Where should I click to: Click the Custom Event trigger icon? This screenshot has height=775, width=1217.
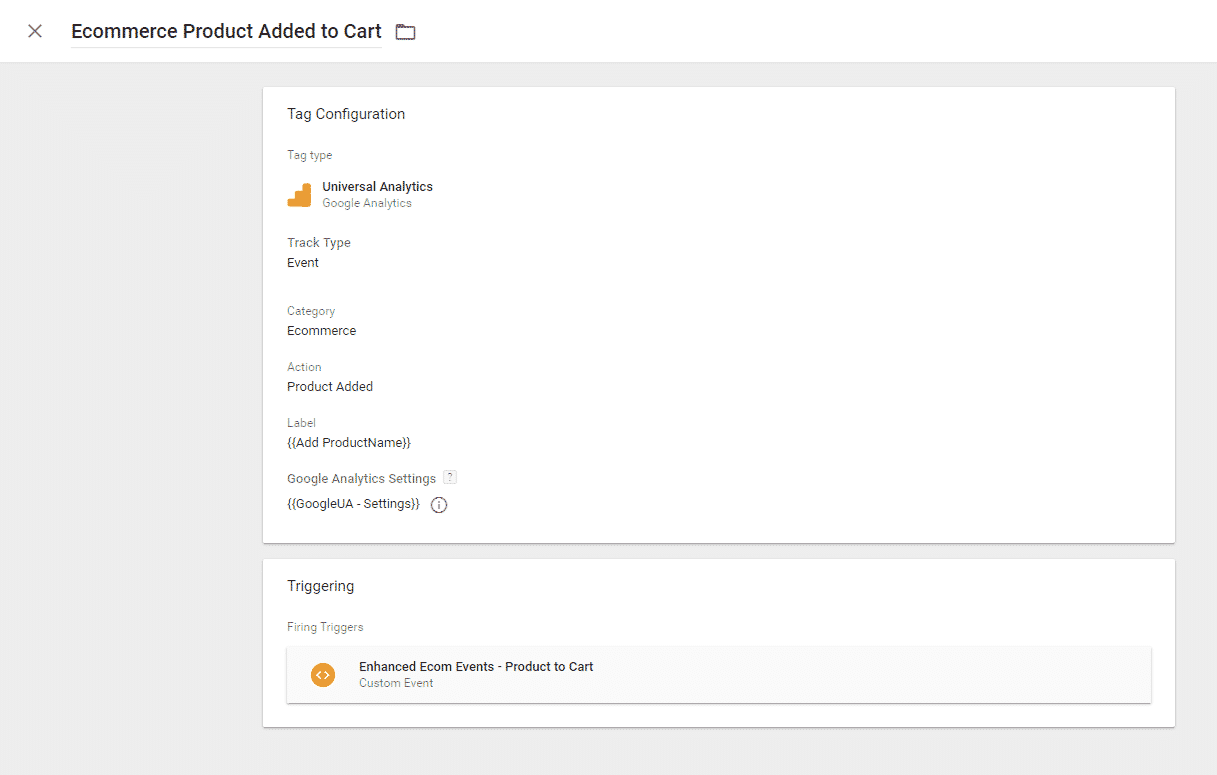(x=322, y=674)
